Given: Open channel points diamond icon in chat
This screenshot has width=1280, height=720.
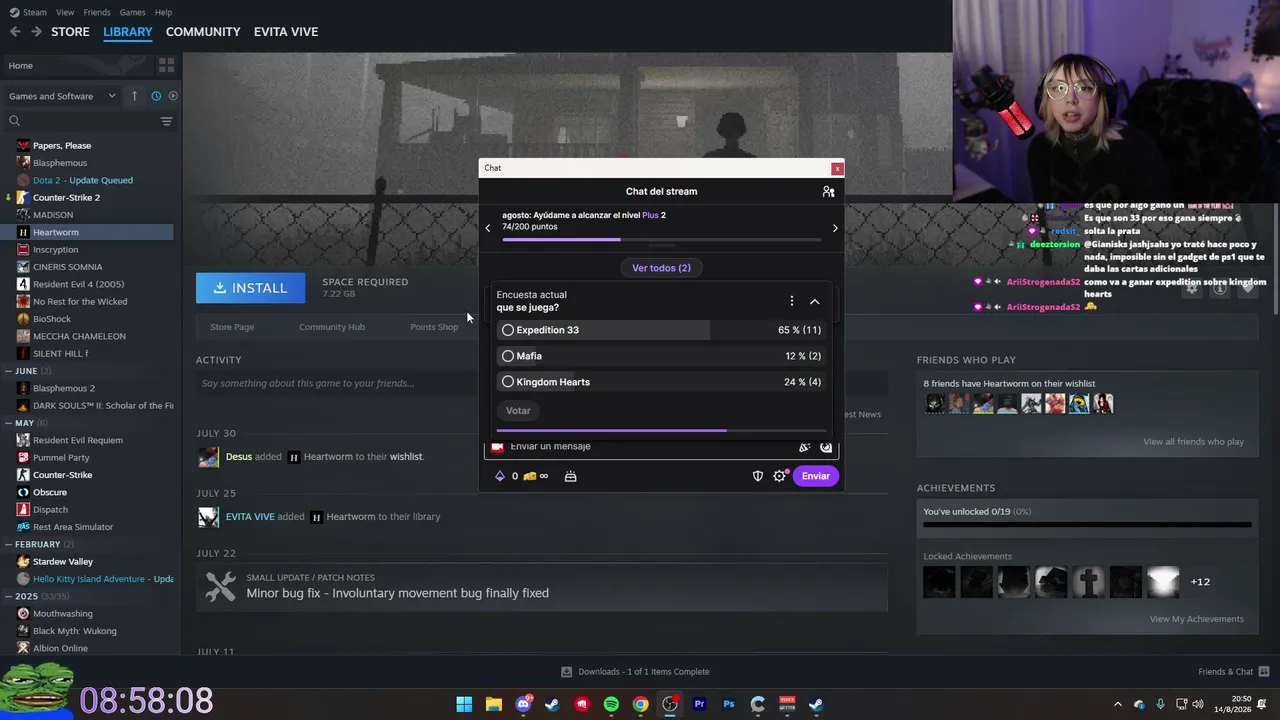Looking at the screenshot, I should pos(500,476).
